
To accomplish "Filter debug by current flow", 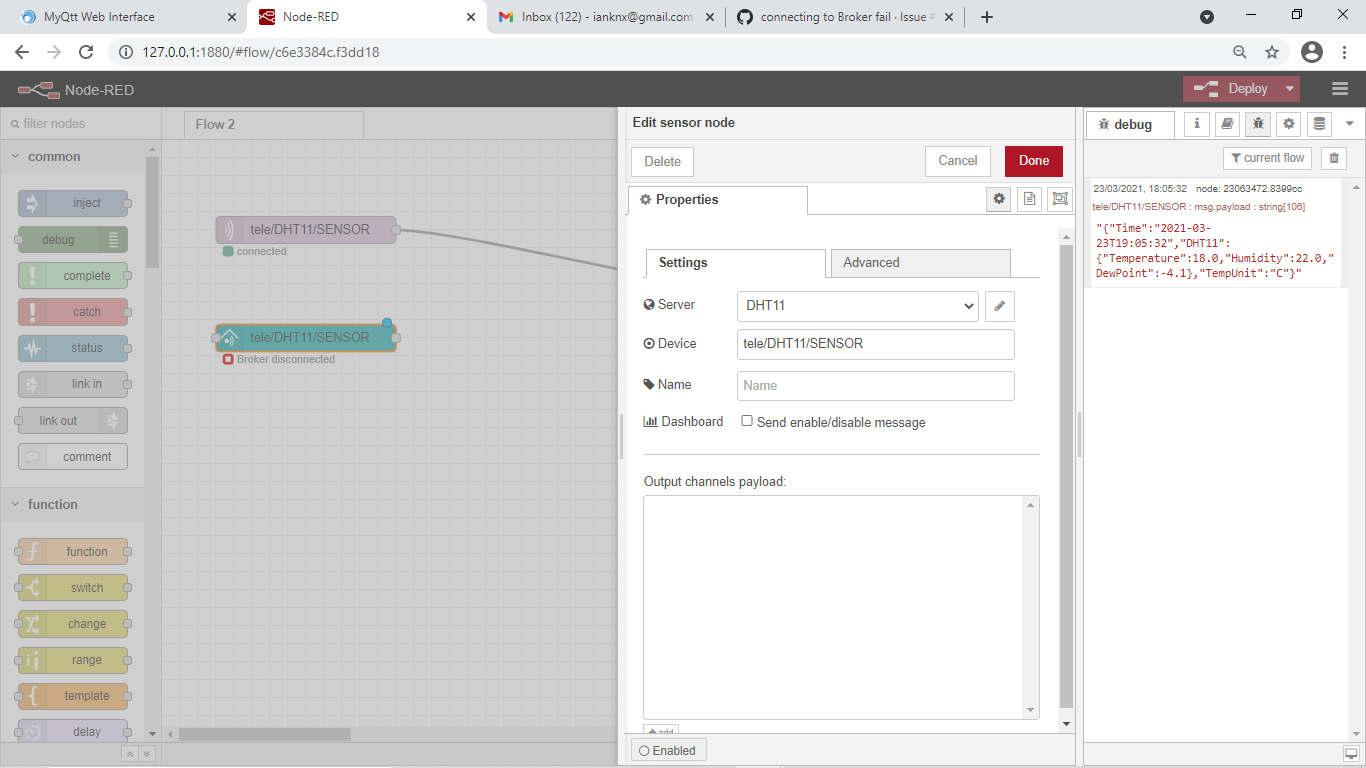I will pyautogui.click(x=1267, y=157).
